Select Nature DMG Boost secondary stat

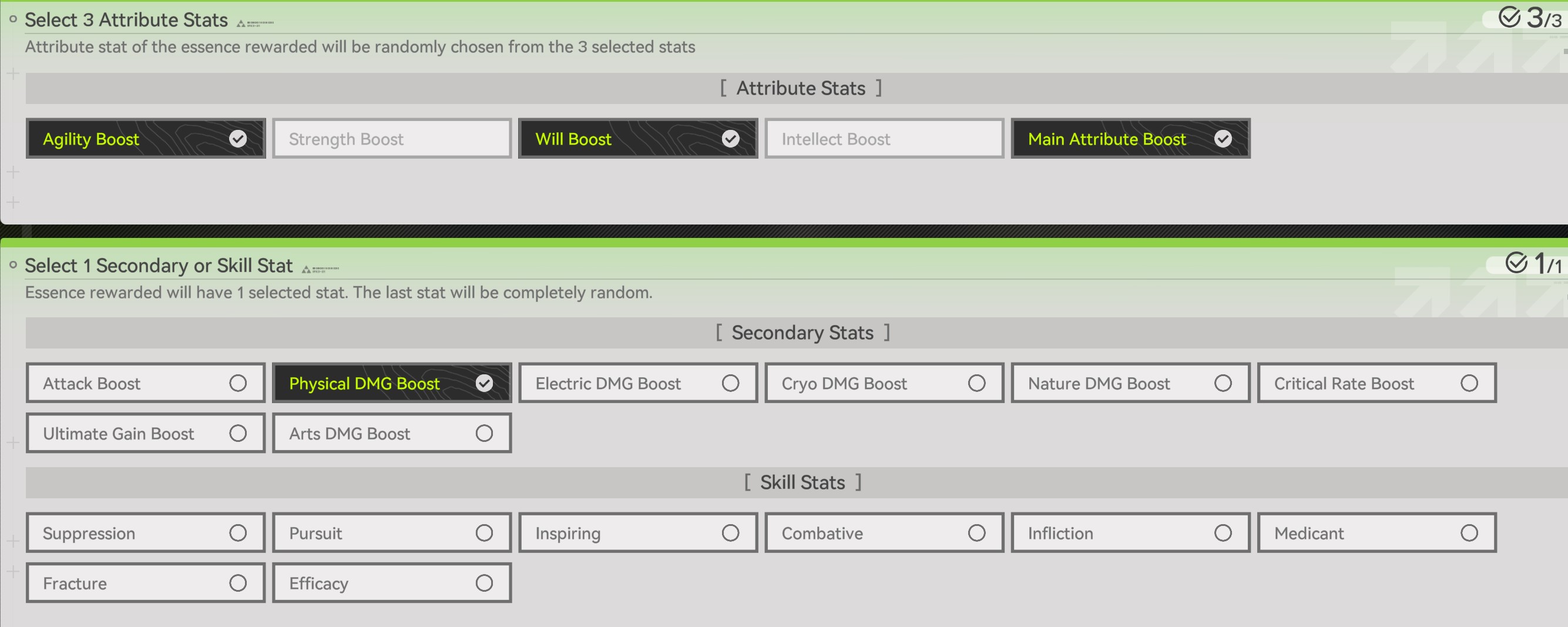tap(1130, 383)
